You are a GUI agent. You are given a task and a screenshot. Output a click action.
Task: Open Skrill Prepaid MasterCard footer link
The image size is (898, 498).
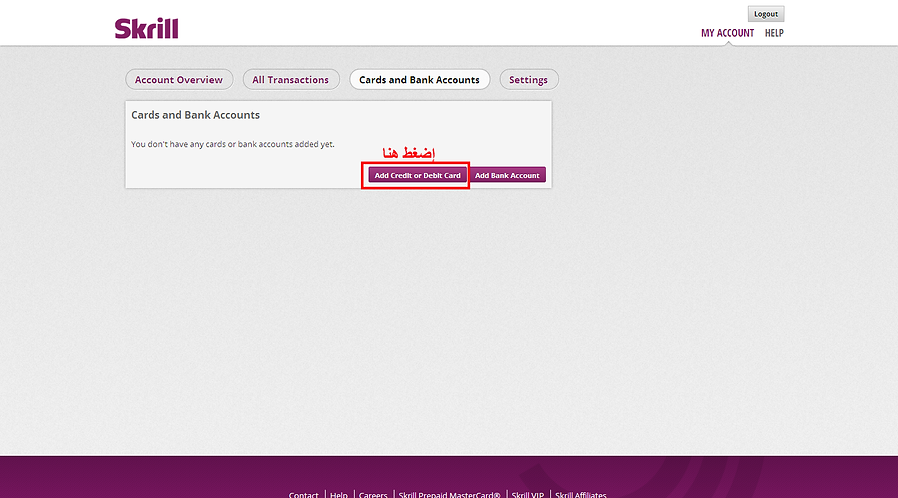point(450,494)
